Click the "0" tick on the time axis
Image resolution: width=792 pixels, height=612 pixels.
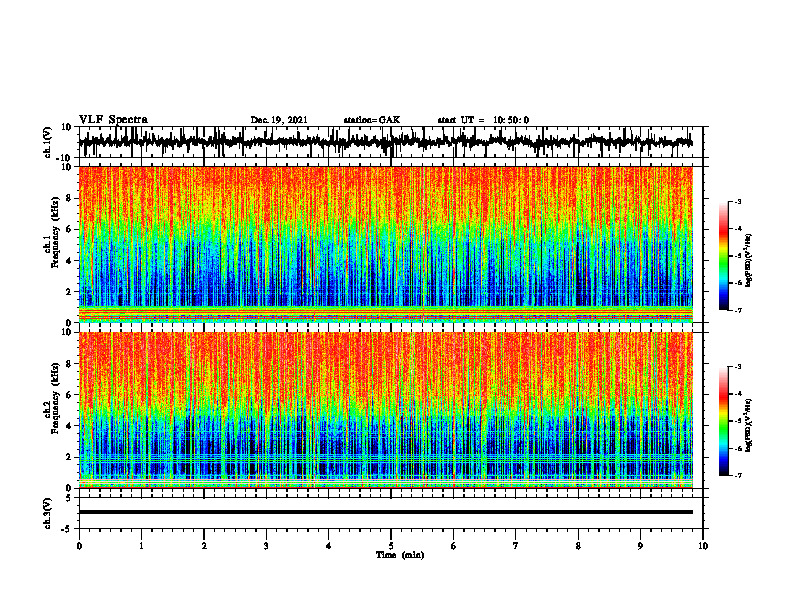pos(79,546)
